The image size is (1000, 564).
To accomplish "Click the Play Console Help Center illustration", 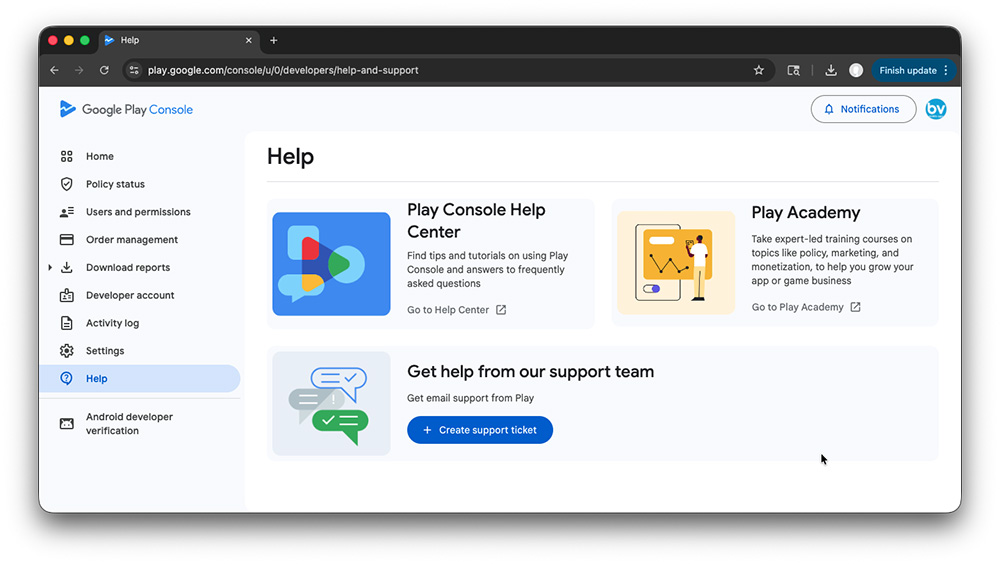I will coord(331,263).
